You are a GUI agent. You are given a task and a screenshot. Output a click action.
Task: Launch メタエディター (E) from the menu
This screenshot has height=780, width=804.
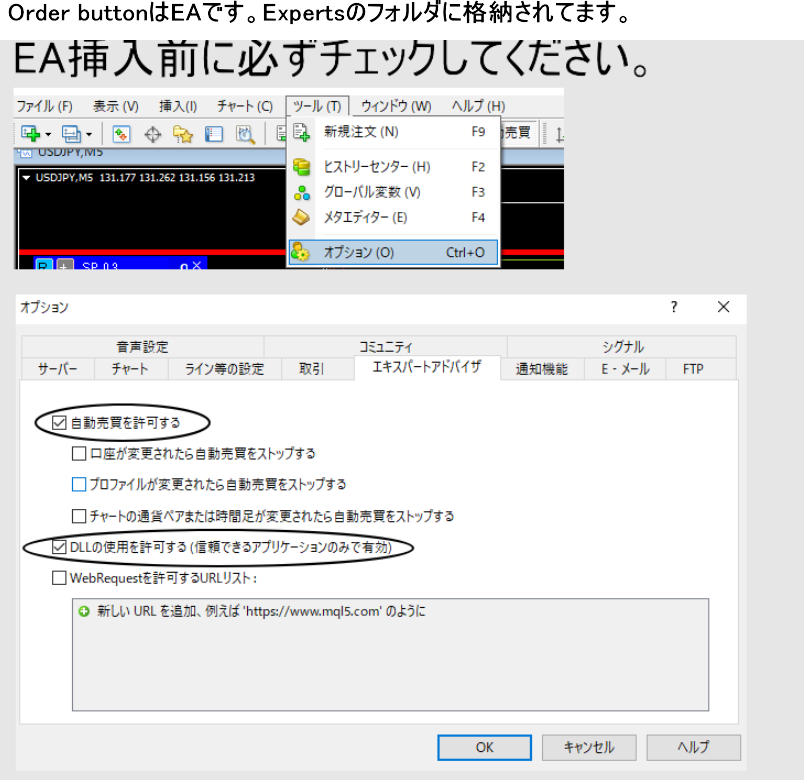pos(366,217)
